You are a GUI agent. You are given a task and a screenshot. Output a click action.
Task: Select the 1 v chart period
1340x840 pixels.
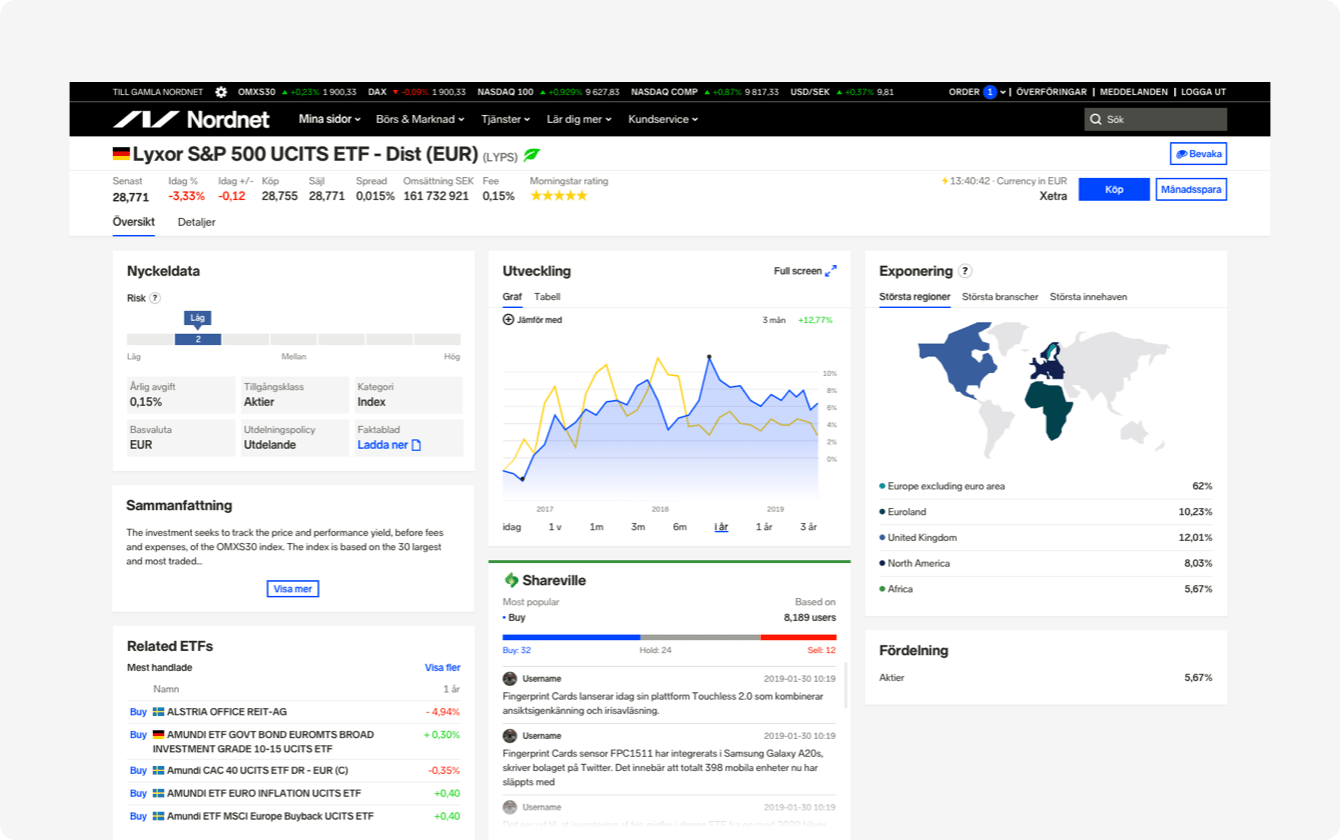pos(555,527)
